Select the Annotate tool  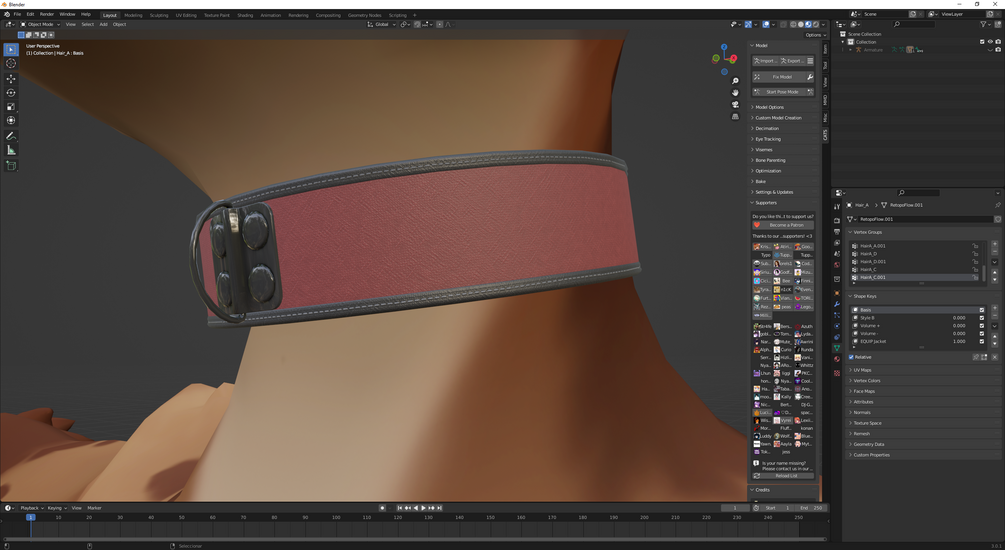click(x=11, y=136)
